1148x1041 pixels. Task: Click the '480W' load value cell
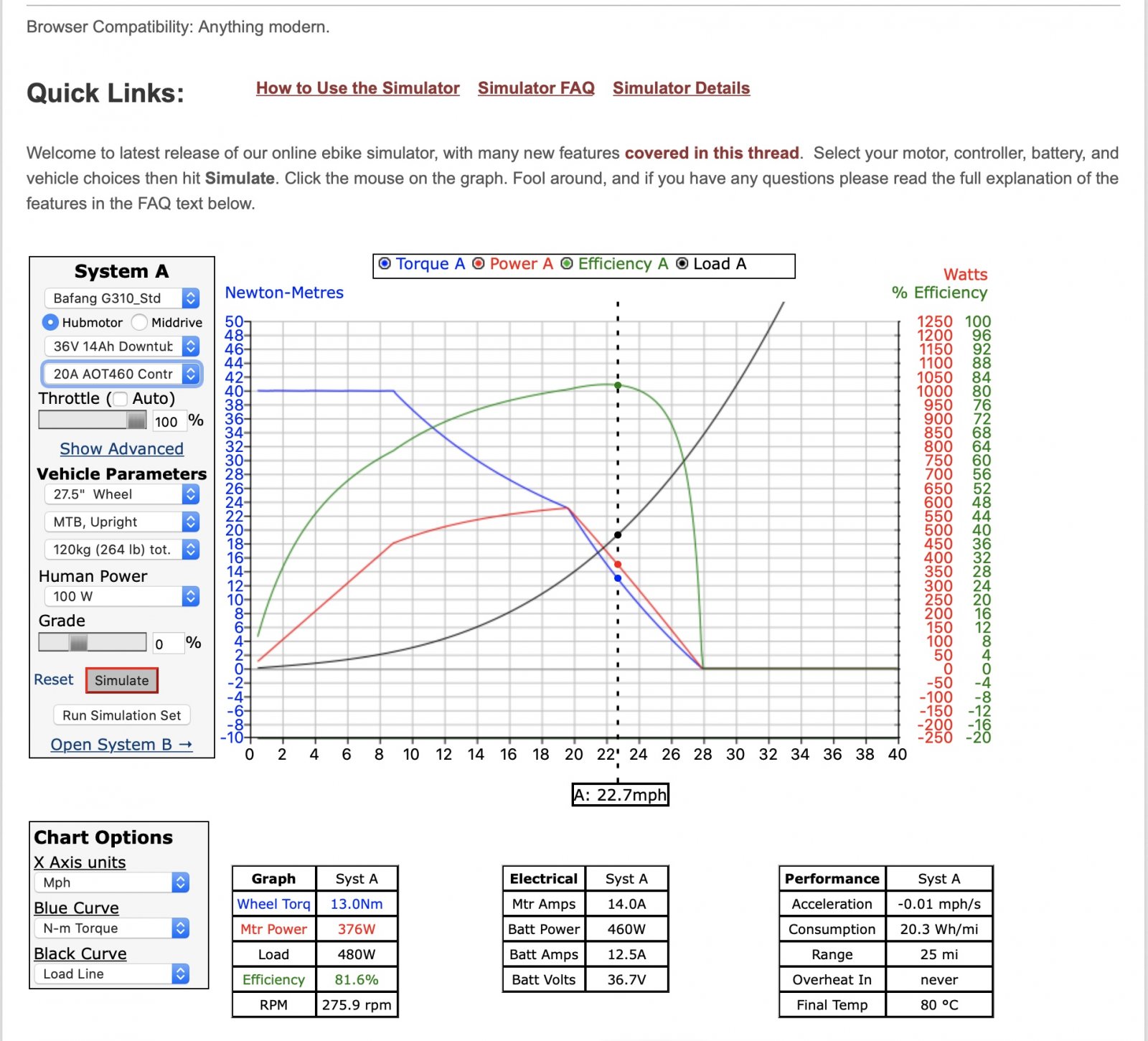coord(357,954)
